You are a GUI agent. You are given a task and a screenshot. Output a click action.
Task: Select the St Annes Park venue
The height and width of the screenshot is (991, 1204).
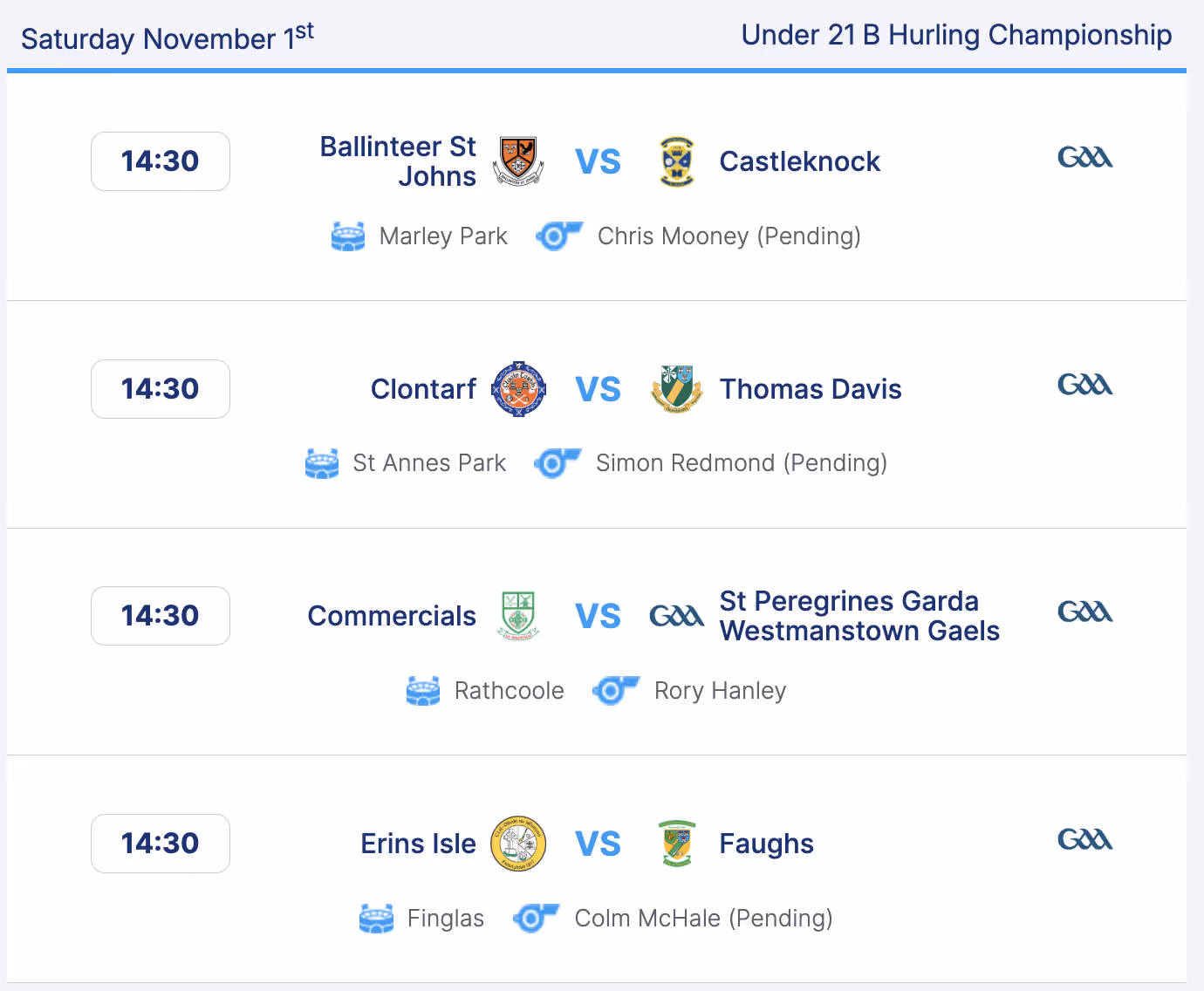428,463
